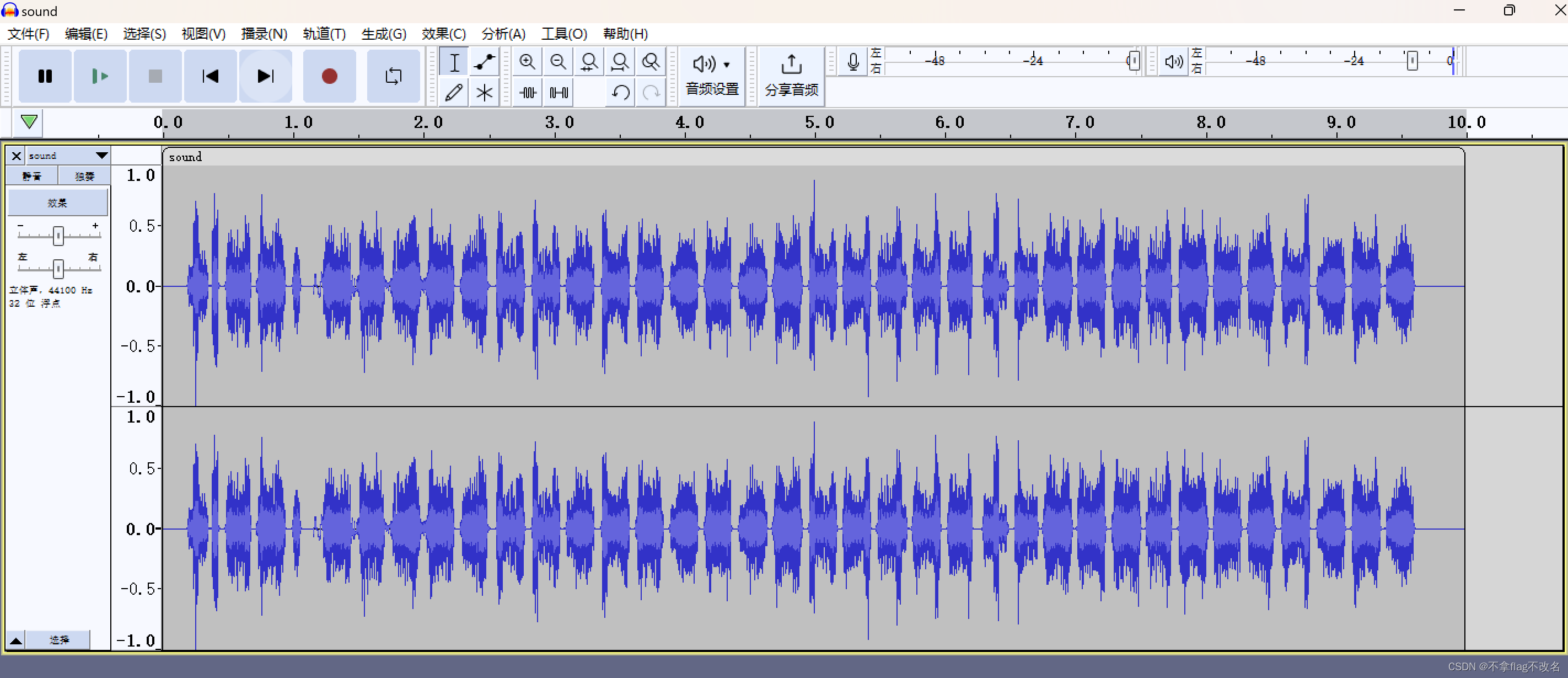Skip to start of the track
Image resolution: width=1568 pixels, height=678 pixels.
click(211, 76)
